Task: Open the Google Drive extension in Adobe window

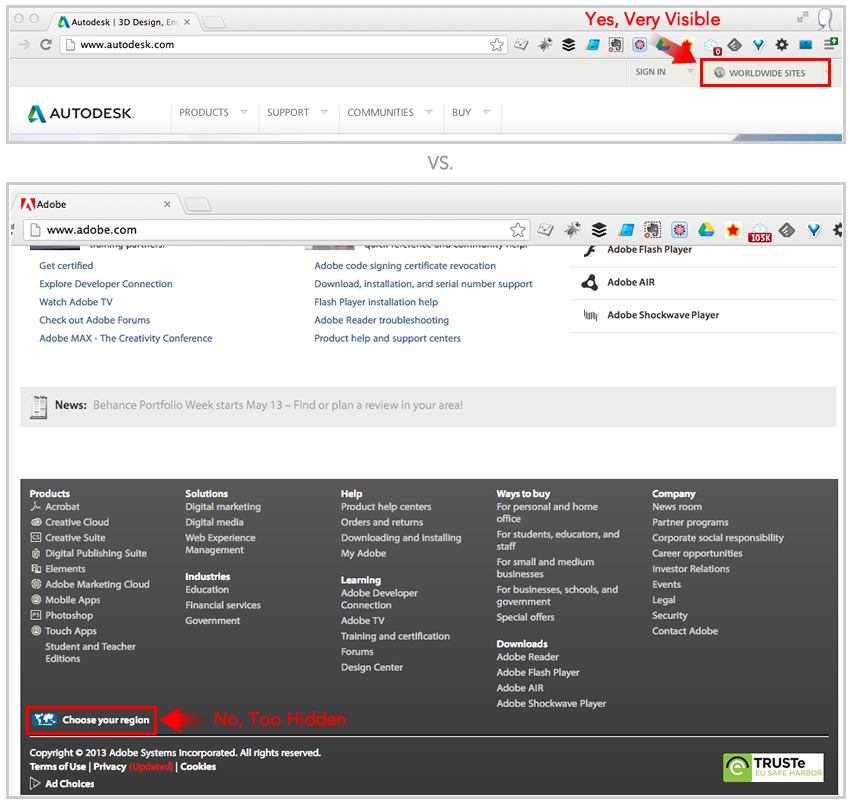Action: point(706,230)
